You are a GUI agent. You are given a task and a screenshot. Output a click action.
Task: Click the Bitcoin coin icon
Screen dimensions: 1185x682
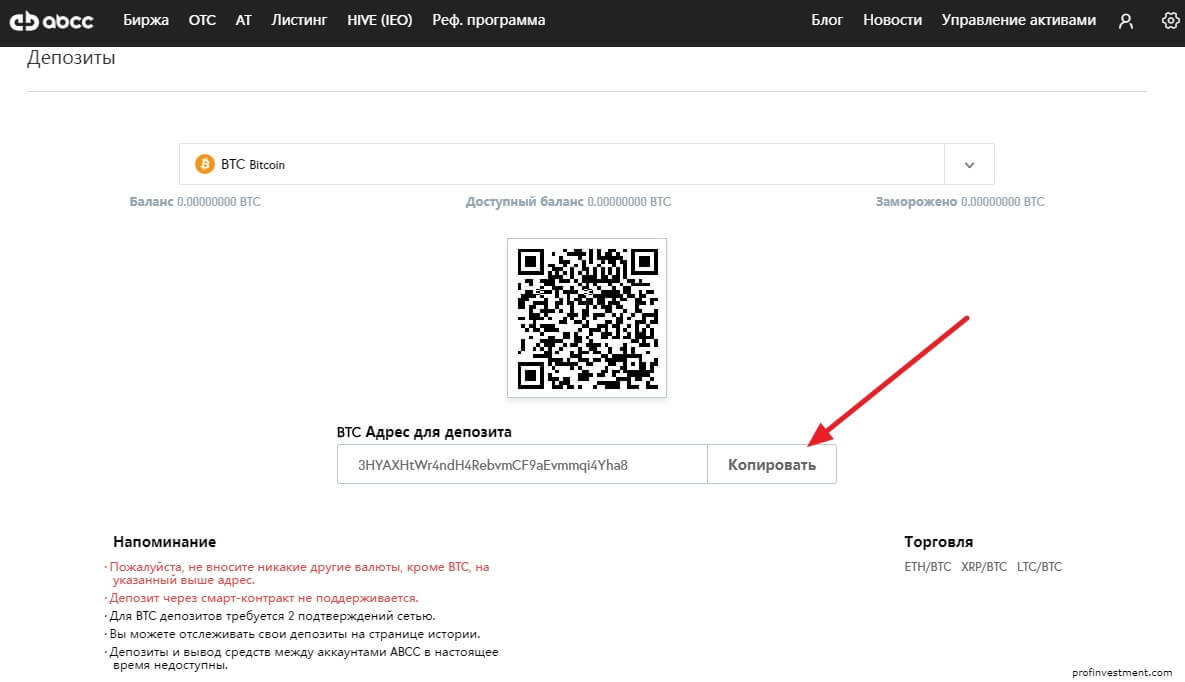tap(204, 164)
